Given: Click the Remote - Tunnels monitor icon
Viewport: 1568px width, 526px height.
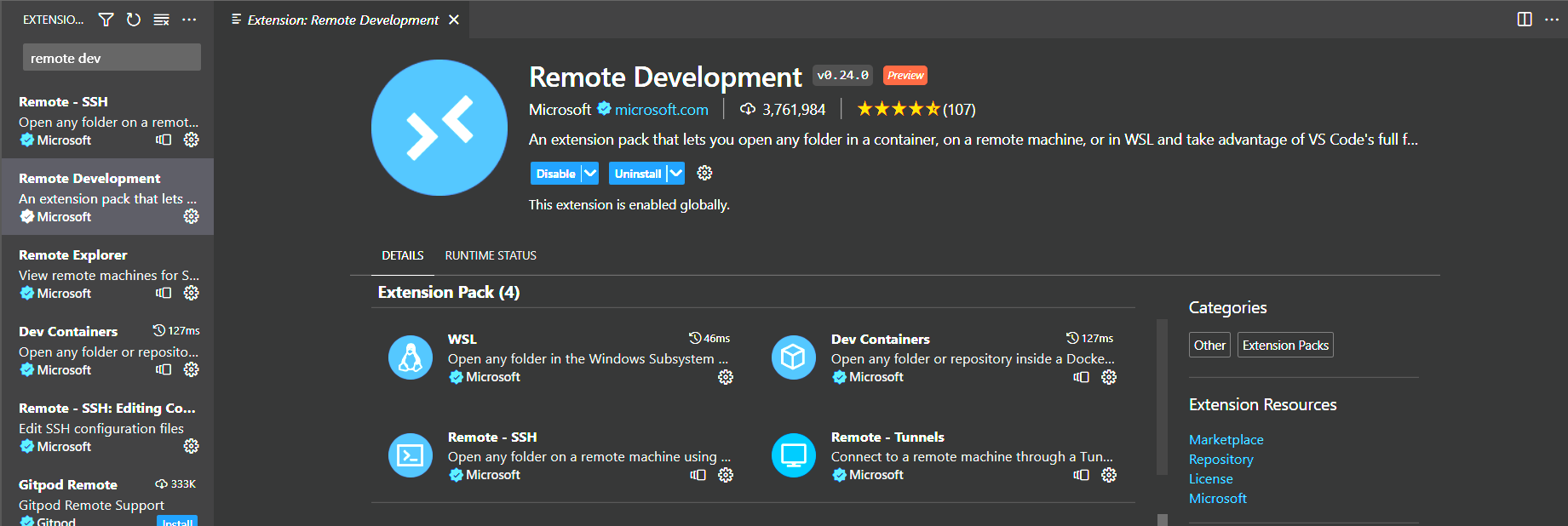Looking at the screenshot, I should click(x=794, y=455).
